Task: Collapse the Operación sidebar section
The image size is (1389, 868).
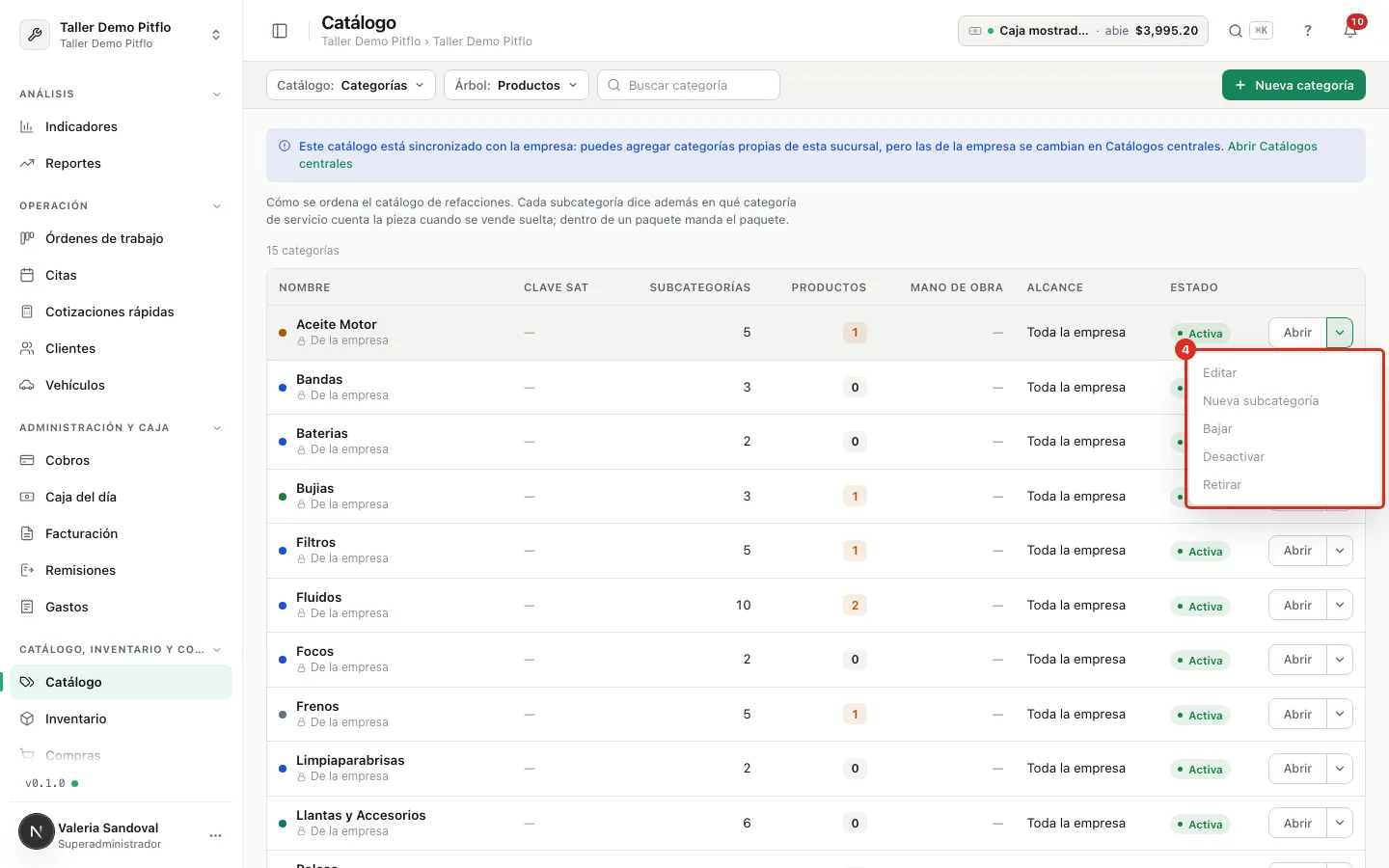Action: coord(217,206)
